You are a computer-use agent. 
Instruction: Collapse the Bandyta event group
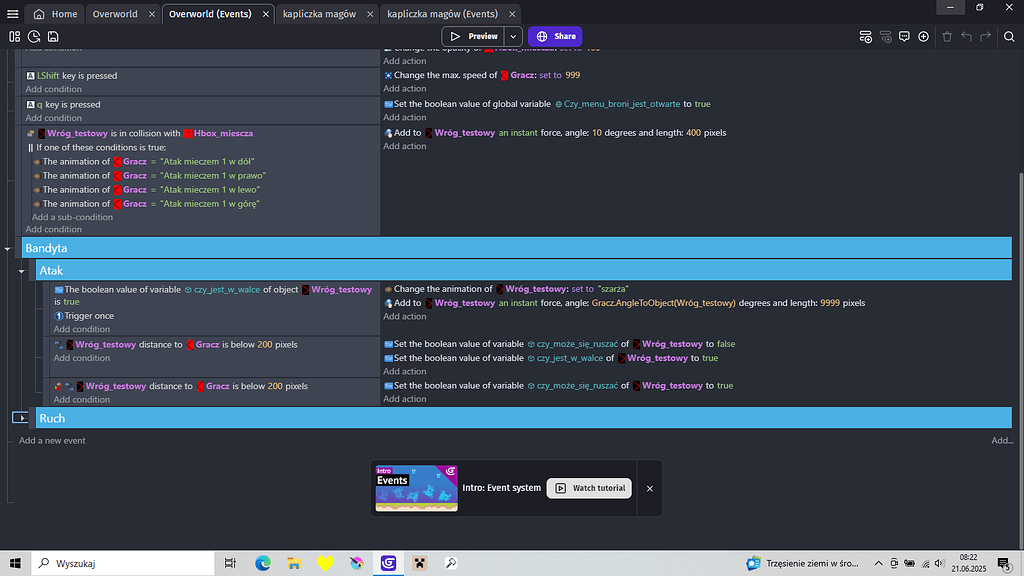tap(8, 247)
